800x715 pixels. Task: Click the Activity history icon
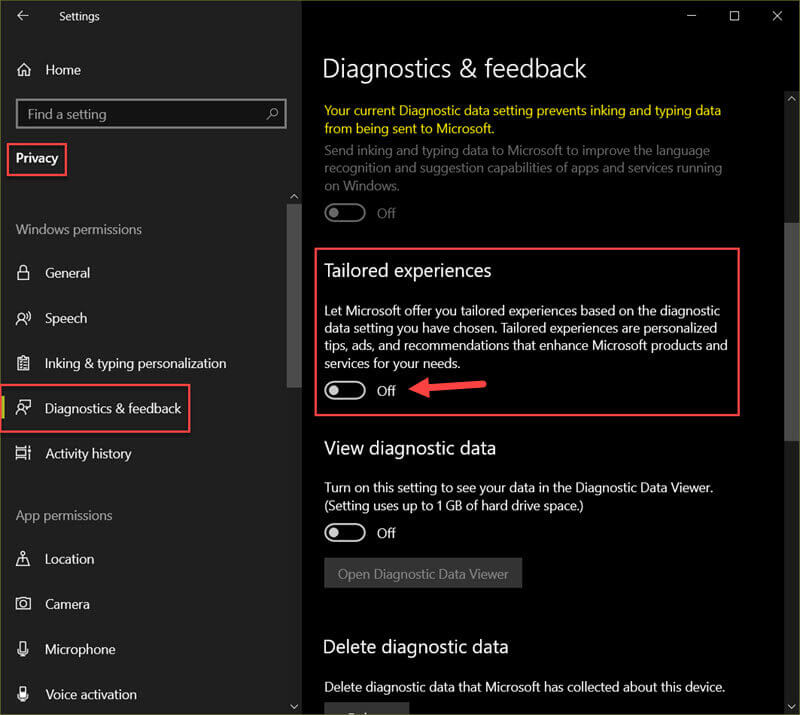click(x=23, y=453)
